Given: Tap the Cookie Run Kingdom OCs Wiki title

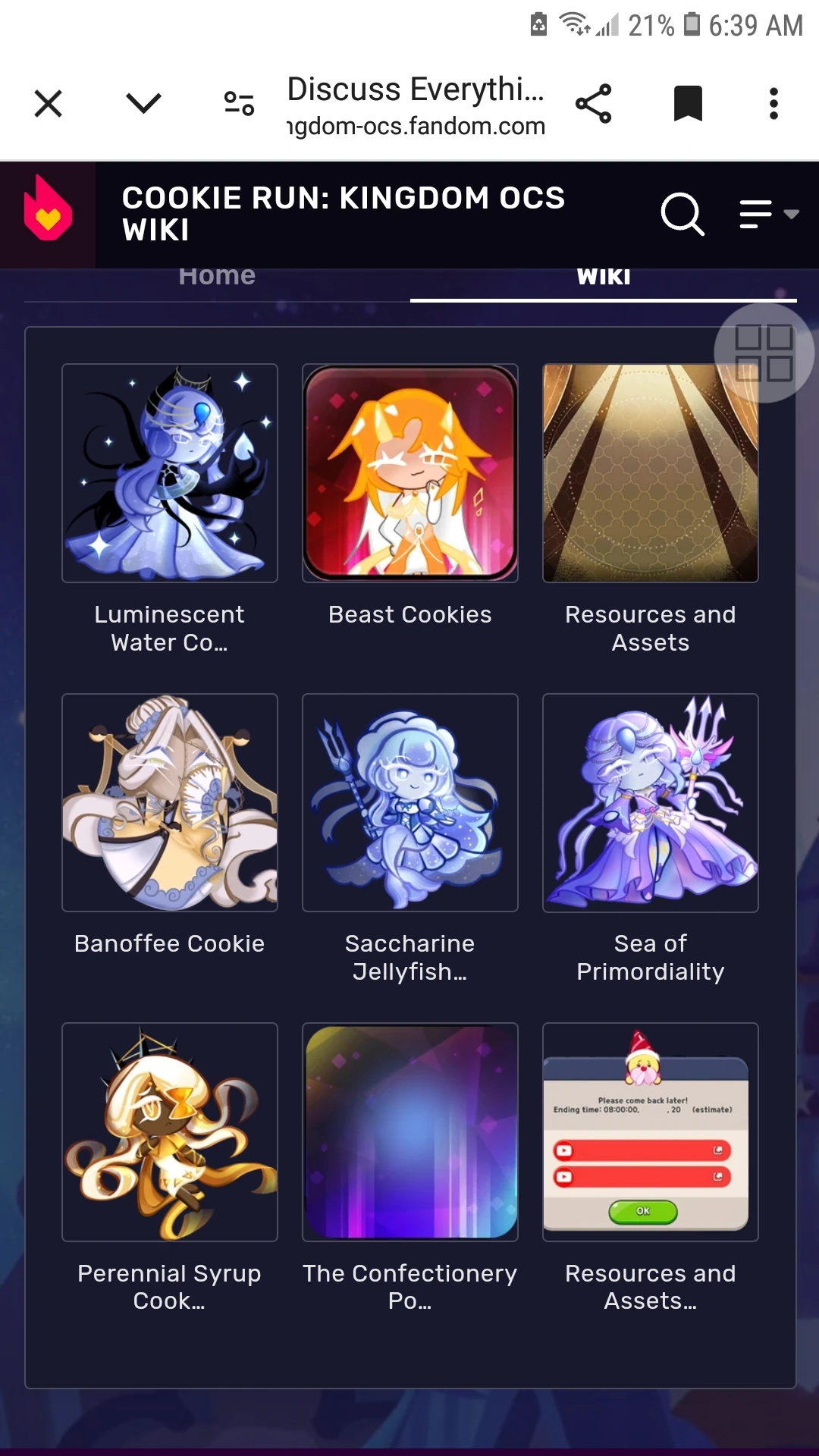Looking at the screenshot, I should tap(344, 214).
